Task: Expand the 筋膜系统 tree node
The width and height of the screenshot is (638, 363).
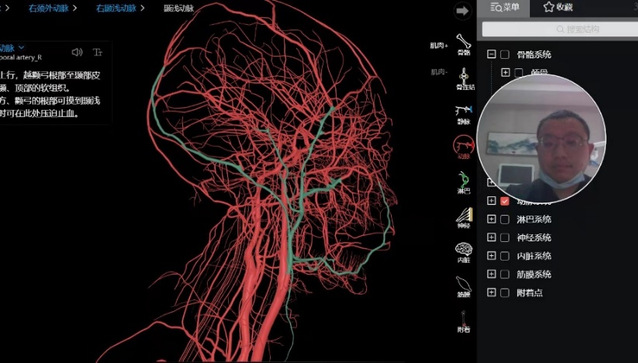Action: pyautogui.click(x=492, y=274)
